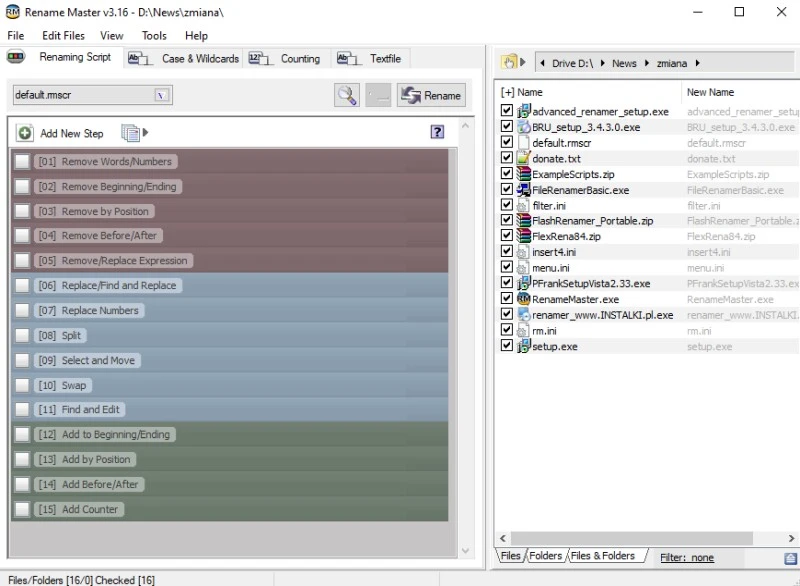Viewport: 800px width, 586px height.
Task: Switch to the Folders view tab
Action: (x=545, y=556)
